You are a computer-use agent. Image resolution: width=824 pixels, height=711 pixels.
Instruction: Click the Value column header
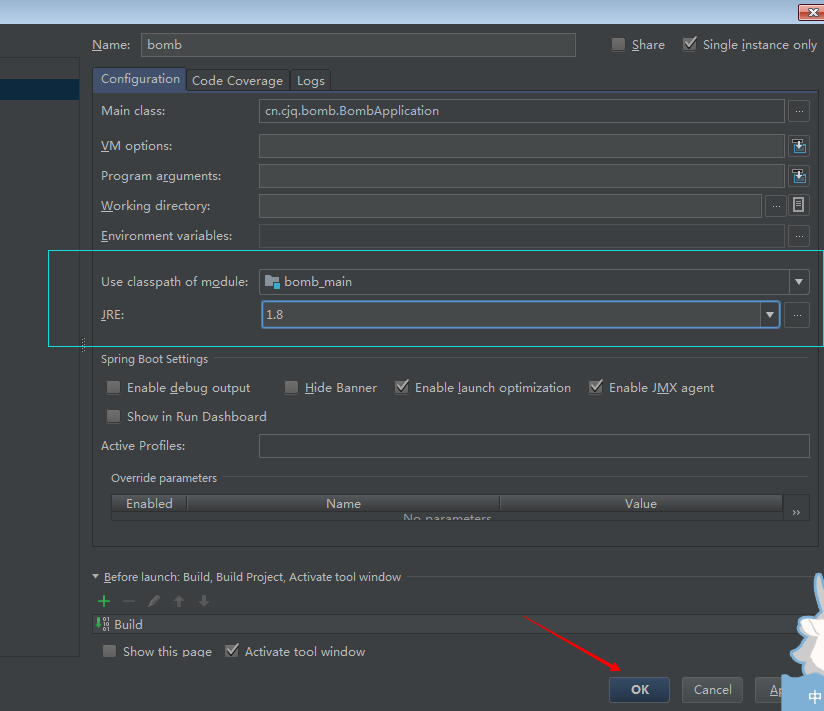coord(641,503)
